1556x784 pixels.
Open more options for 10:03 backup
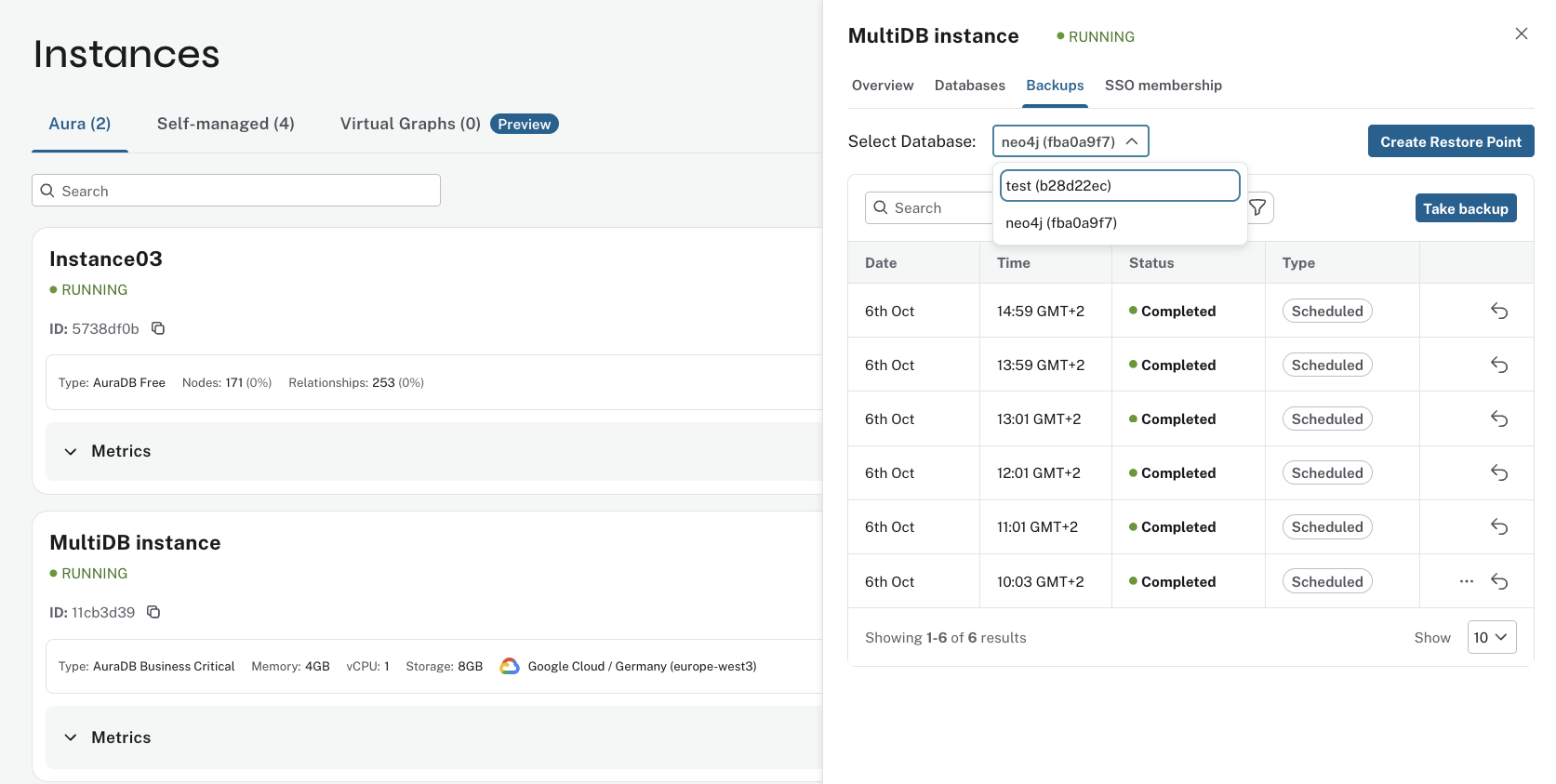[1467, 581]
